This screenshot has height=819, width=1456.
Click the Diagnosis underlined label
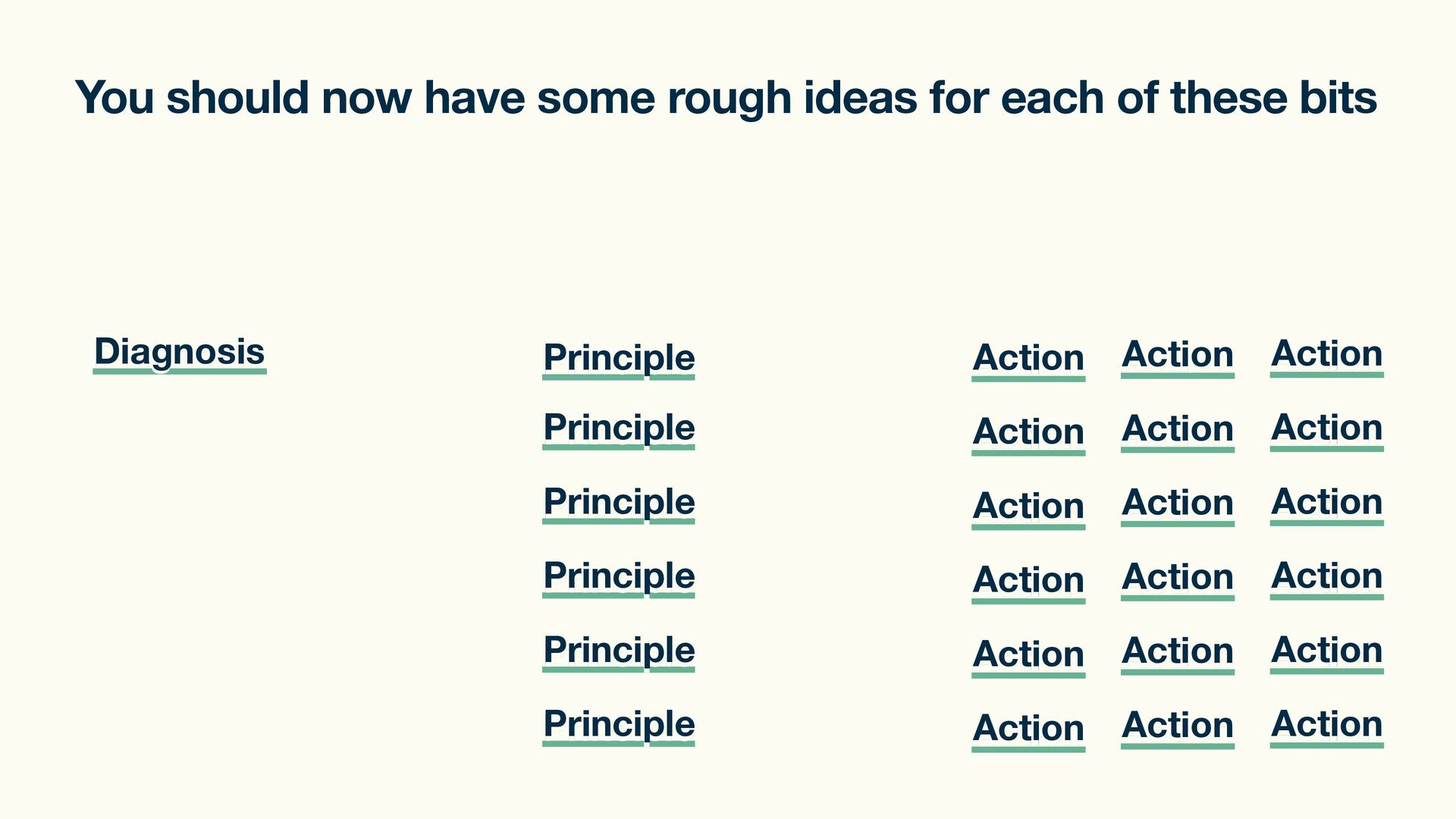tap(180, 353)
